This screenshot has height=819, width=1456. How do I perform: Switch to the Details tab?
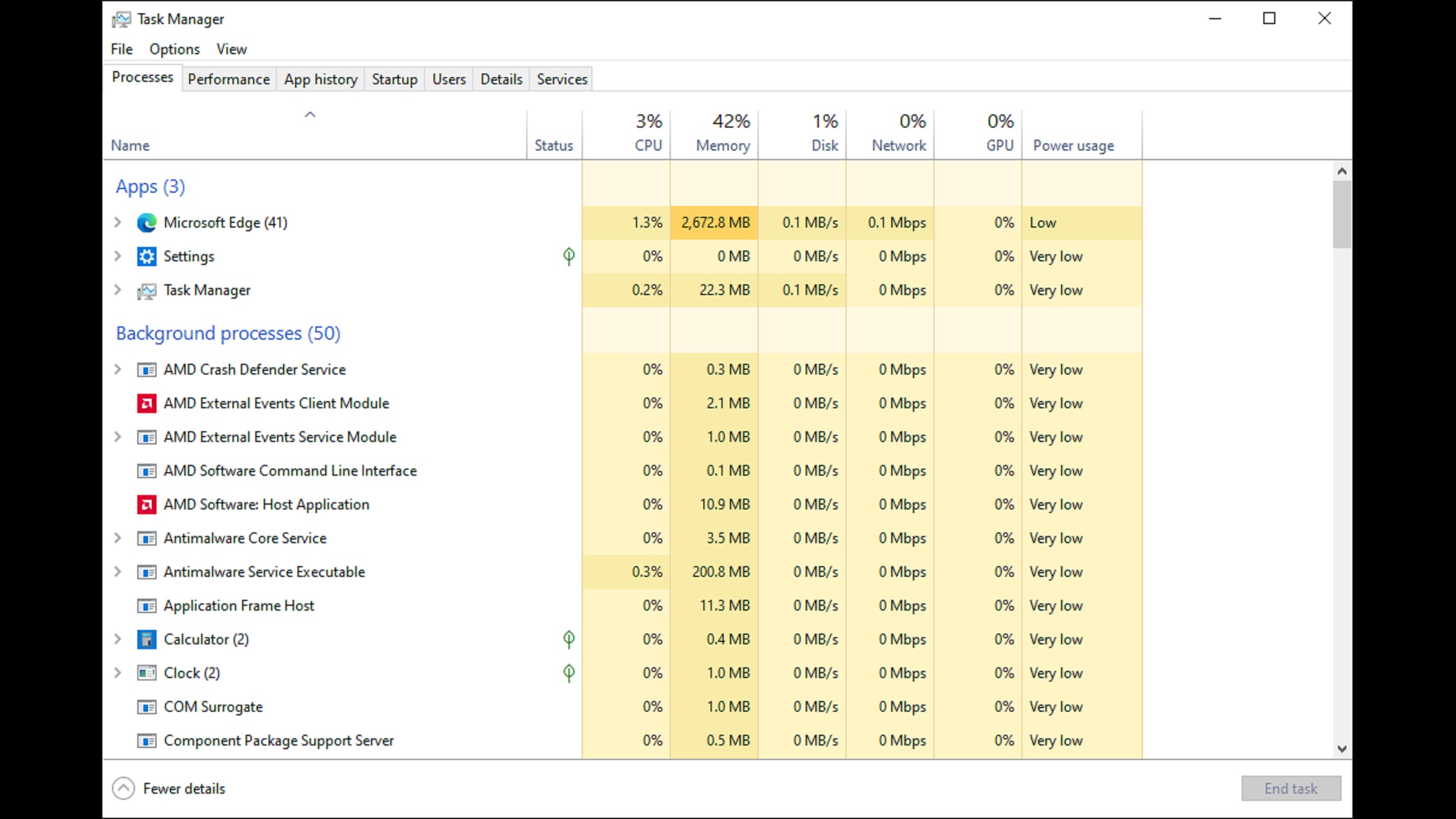(x=501, y=79)
